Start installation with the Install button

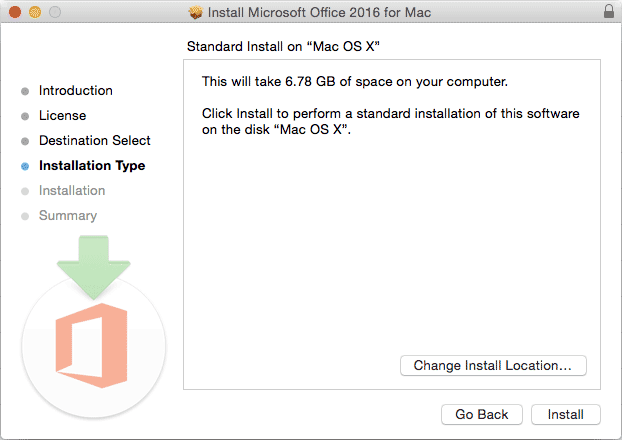pos(566,414)
